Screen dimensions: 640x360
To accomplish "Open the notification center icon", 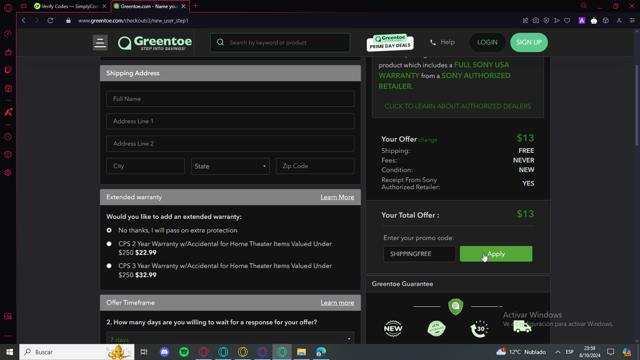I will coord(611,352).
